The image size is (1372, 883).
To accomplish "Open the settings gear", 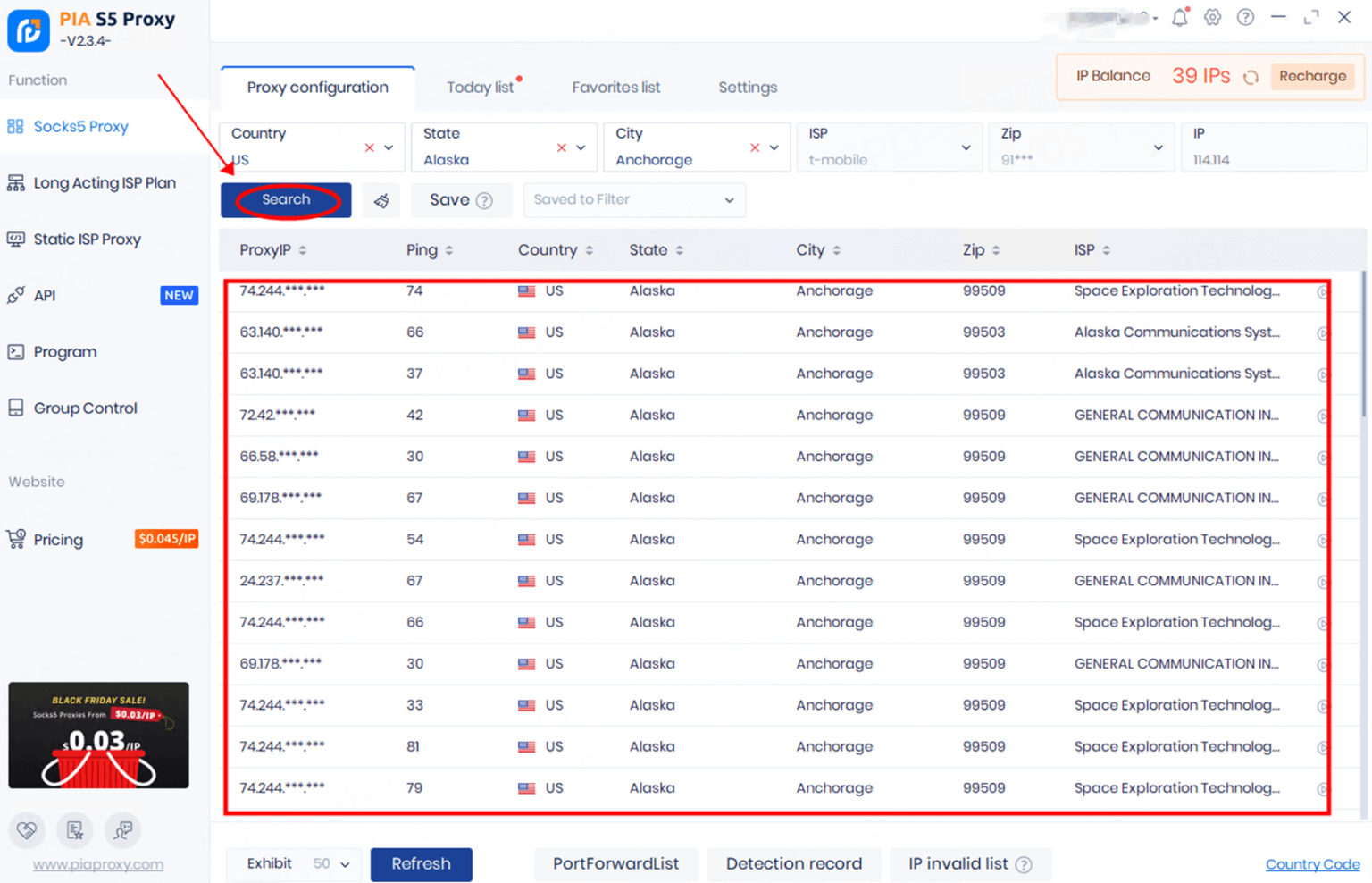I will click(x=1212, y=17).
